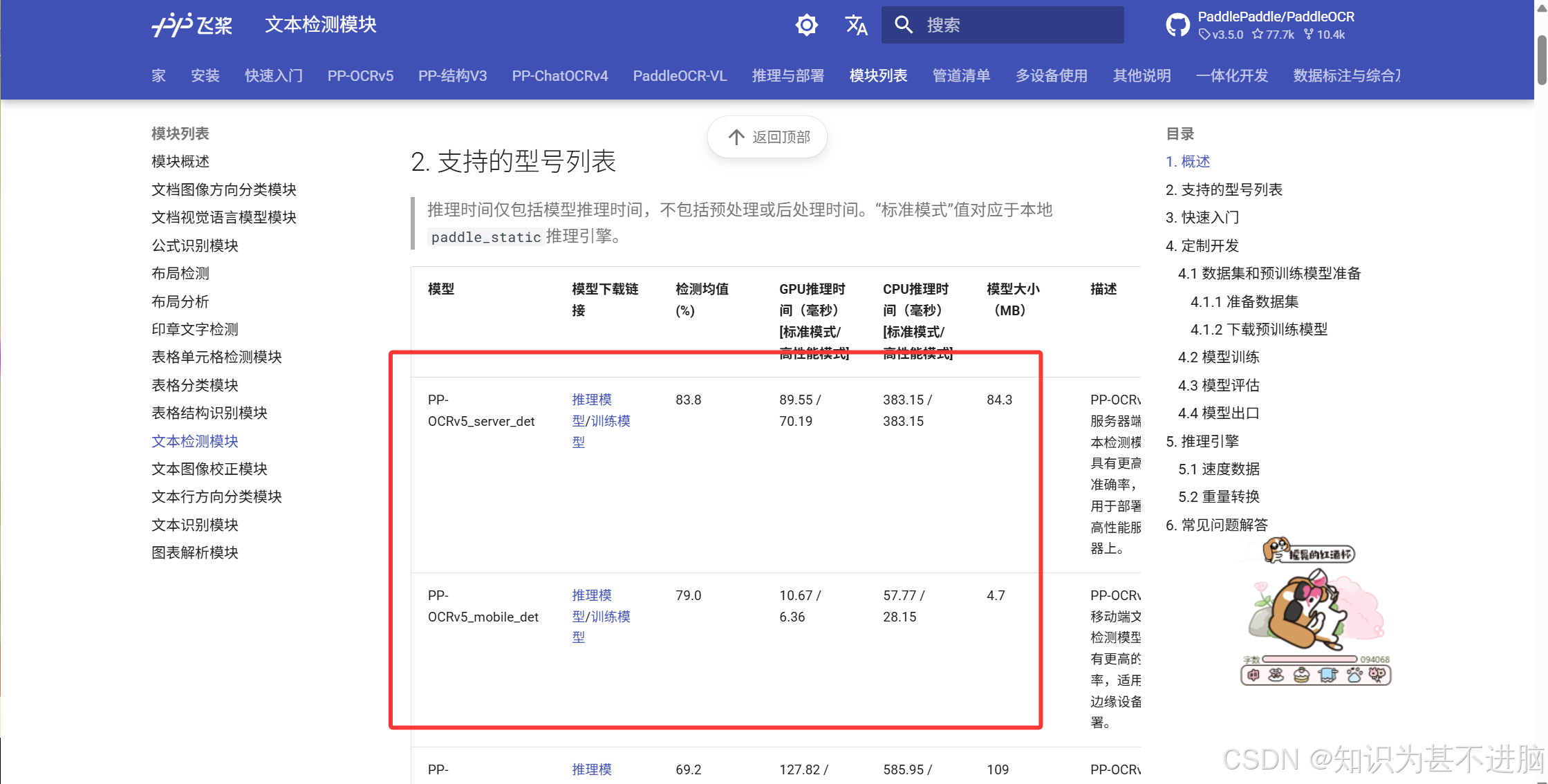Click the 83.8 detection value cell
This screenshot has height=784, width=1548.
[x=688, y=400]
